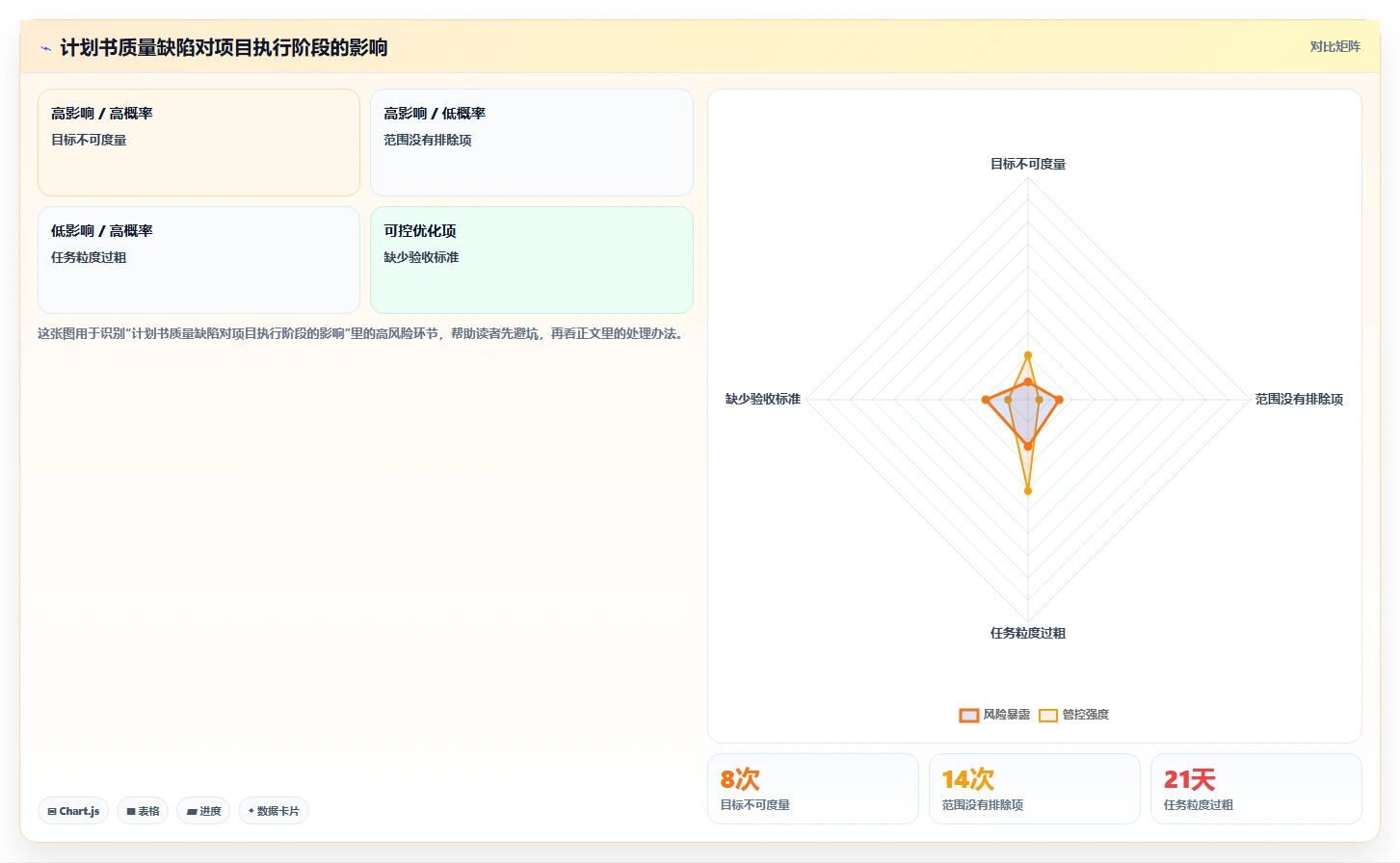Click the 进度 tag chip
1400x863 pixels.
tap(203, 811)
